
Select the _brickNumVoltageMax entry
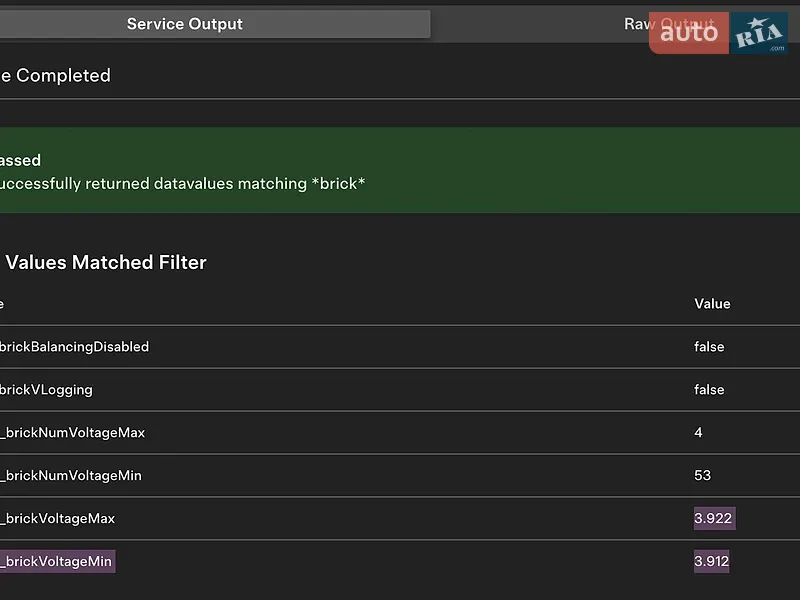tap(72, 433)
